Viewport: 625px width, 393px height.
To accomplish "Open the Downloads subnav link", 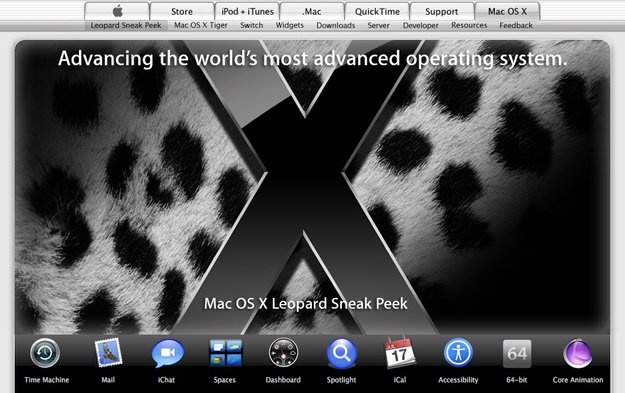I will point(336,25).
